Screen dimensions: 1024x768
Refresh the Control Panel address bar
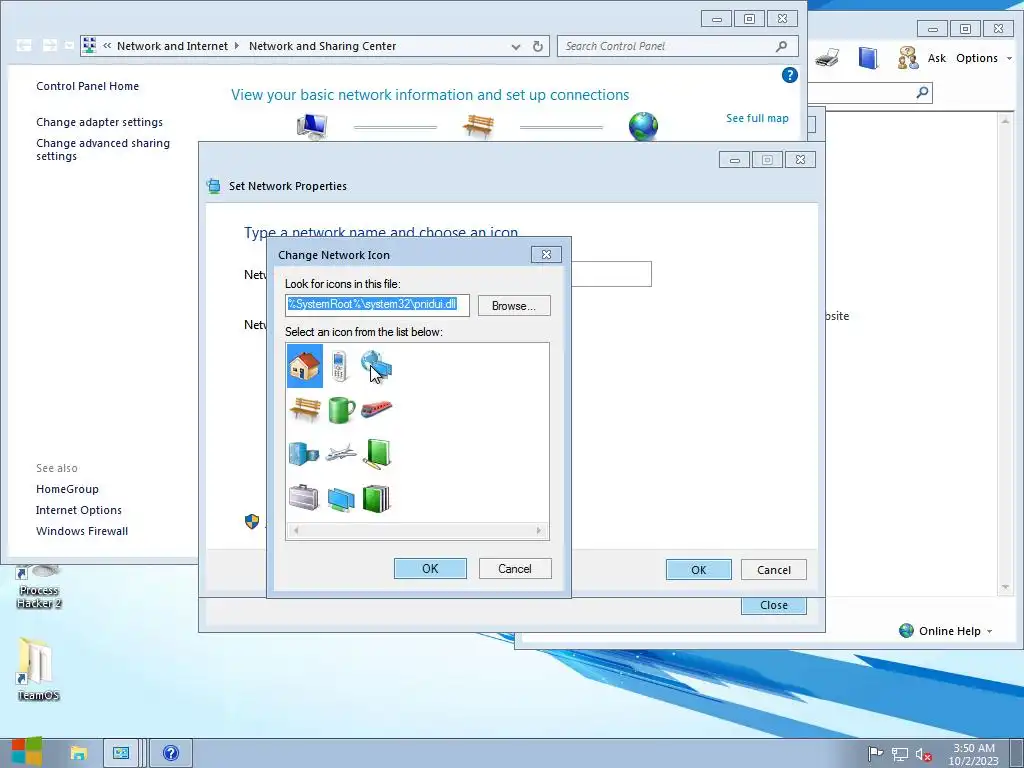coord(537,46)
